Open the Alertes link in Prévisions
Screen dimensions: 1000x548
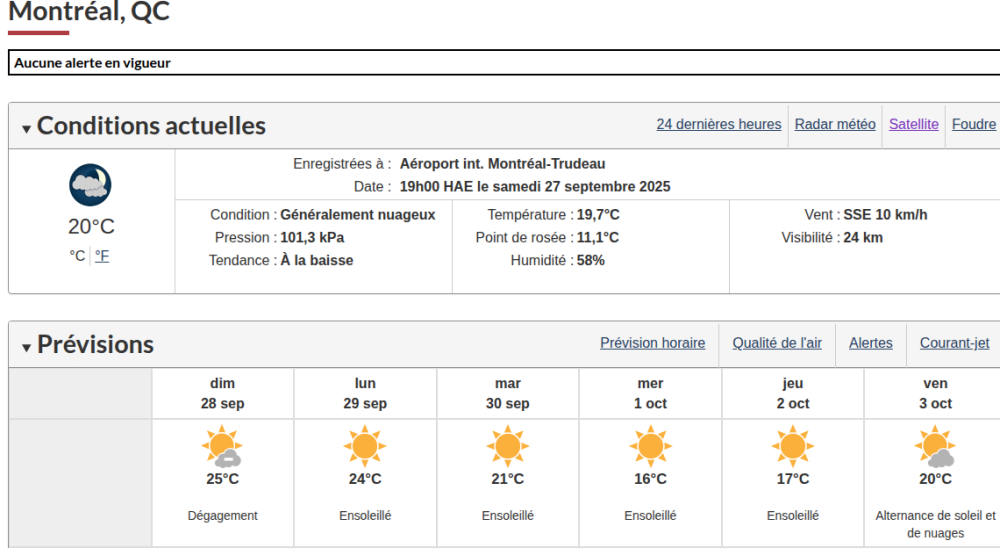(x=870, y=343)
